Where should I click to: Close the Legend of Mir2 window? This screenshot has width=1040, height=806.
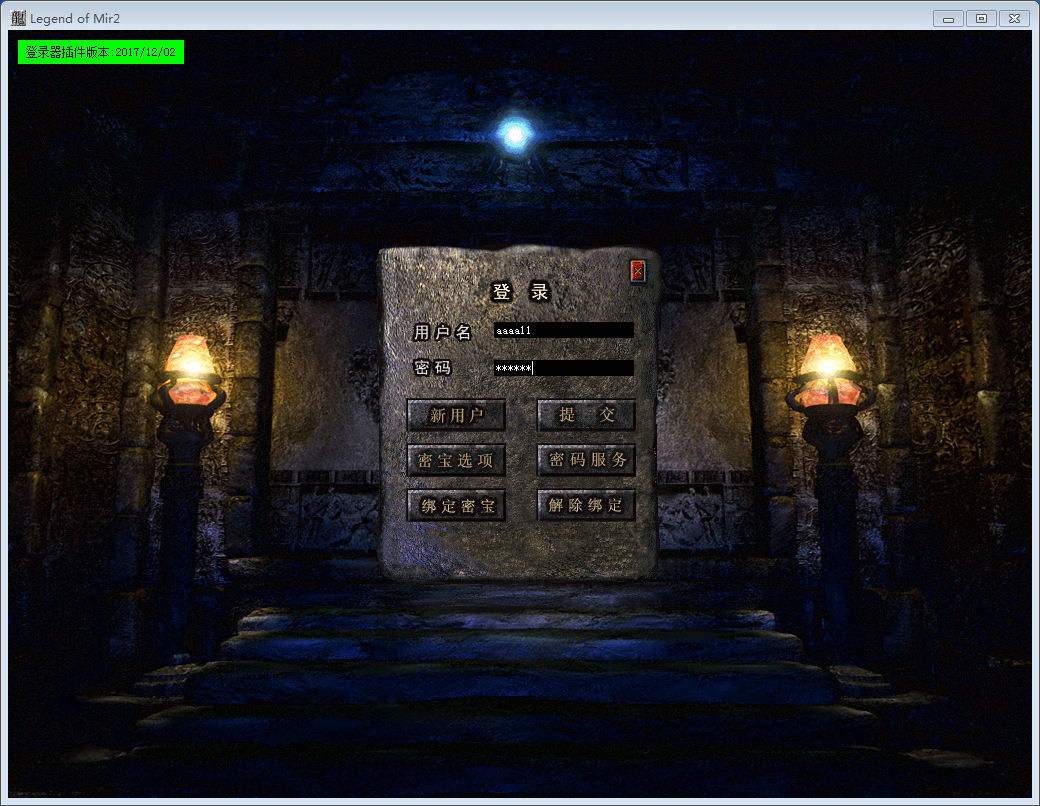pyautogui.click(x=1015, y=19)
